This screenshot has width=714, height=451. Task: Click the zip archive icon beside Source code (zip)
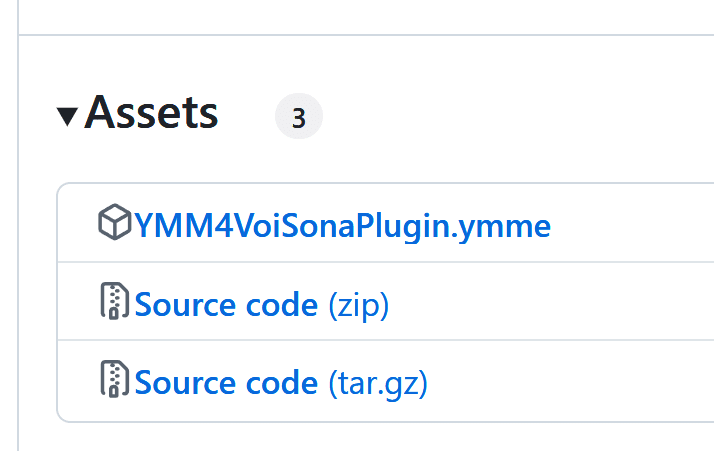pyautogui.click(x=116, y=302)
